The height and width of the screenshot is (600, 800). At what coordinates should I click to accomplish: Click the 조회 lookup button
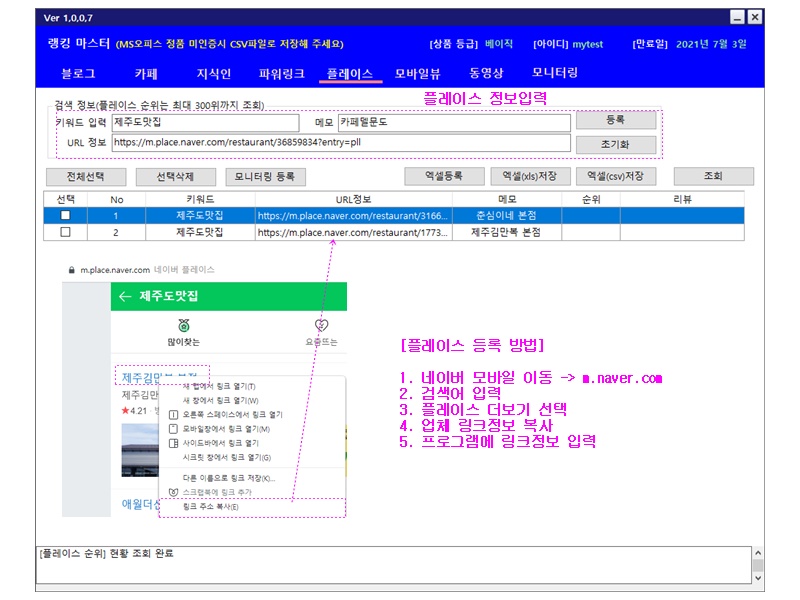pos(714,177)
